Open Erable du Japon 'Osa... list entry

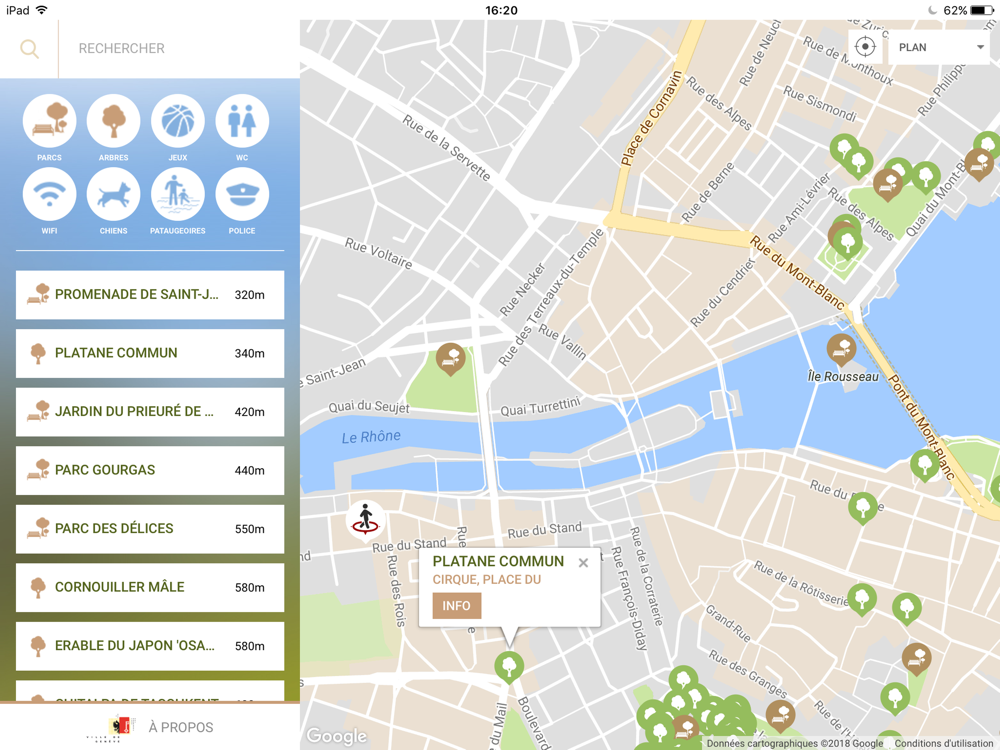tap(150, 646)
